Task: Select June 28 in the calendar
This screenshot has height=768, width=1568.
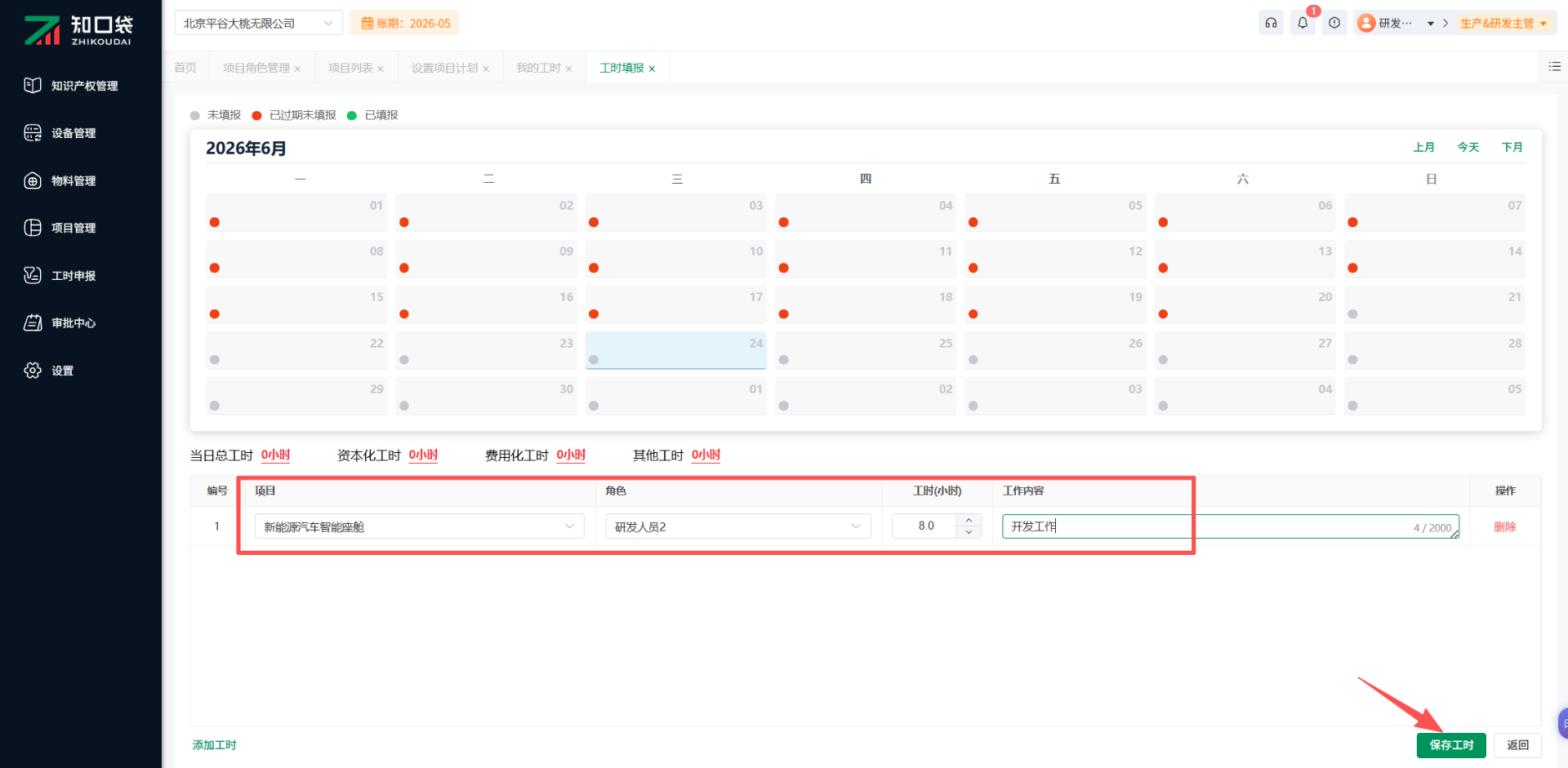Action: (x=1435, y=350)
